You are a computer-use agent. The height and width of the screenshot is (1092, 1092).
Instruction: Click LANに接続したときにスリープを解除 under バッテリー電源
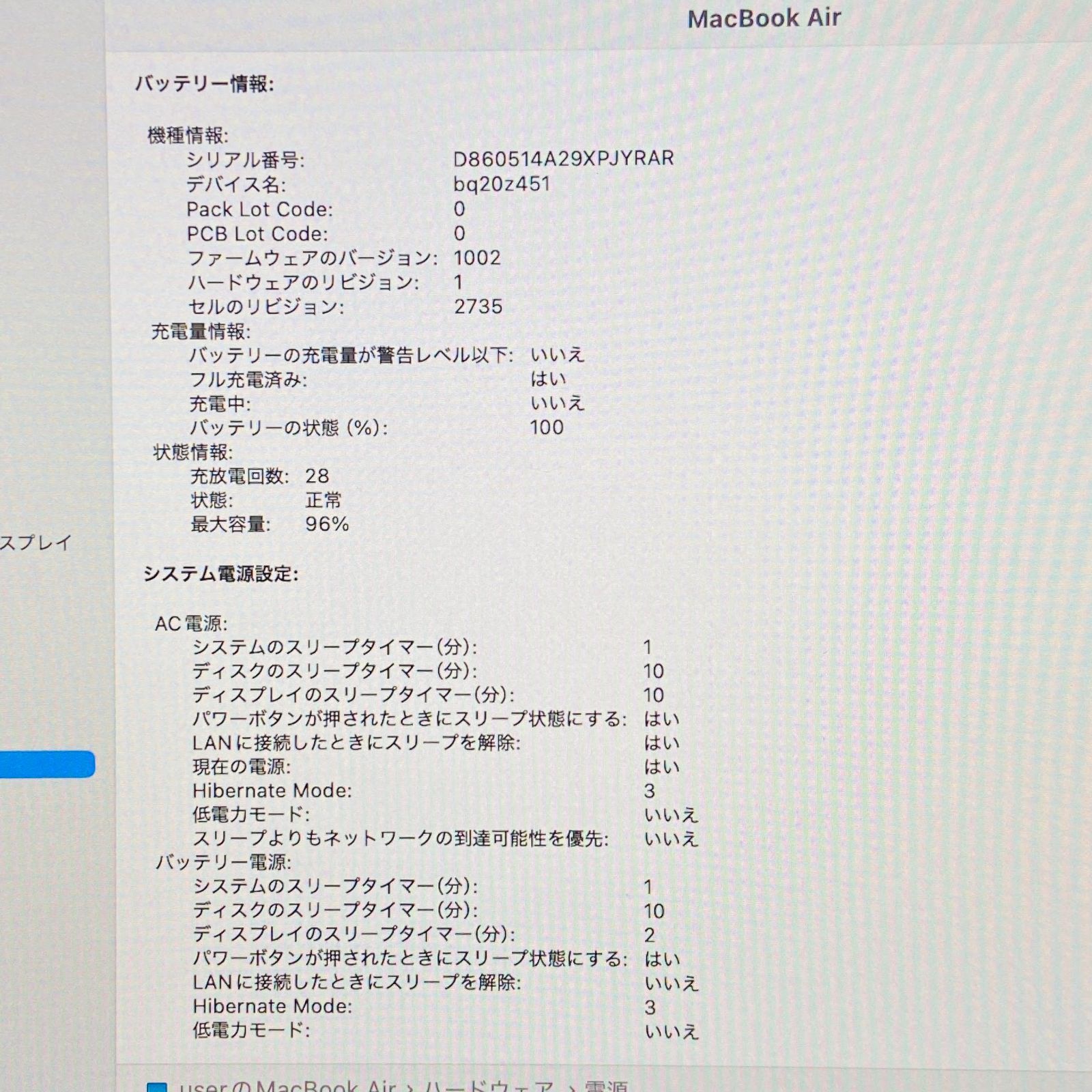tap(356, 983)
